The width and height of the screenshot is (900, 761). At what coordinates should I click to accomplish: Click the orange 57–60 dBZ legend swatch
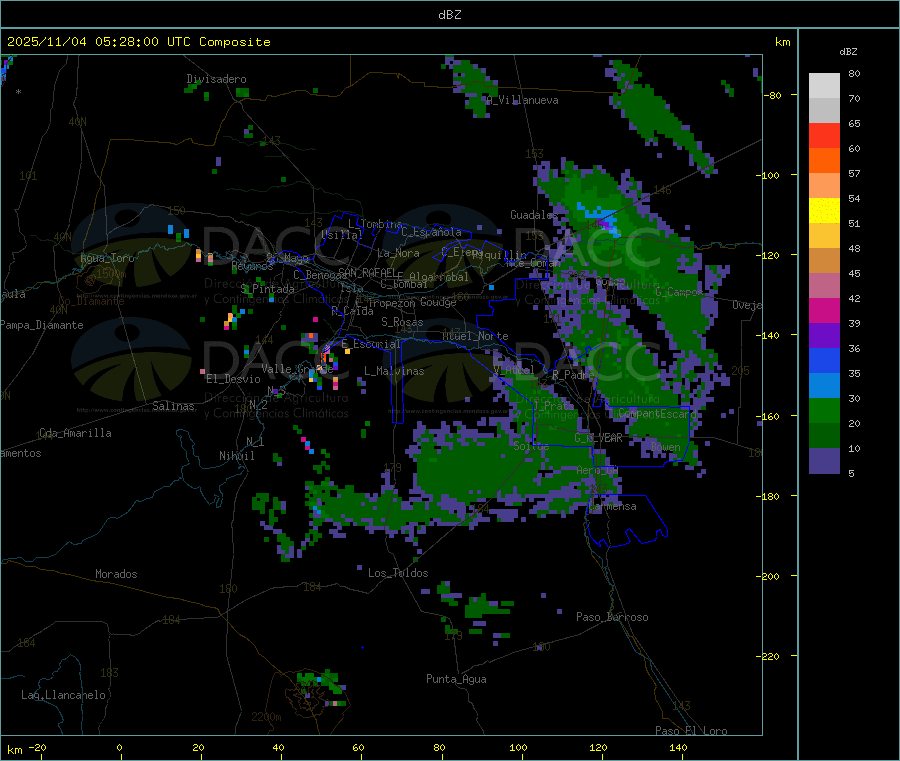pyautogui.click(x=824, y=161)
